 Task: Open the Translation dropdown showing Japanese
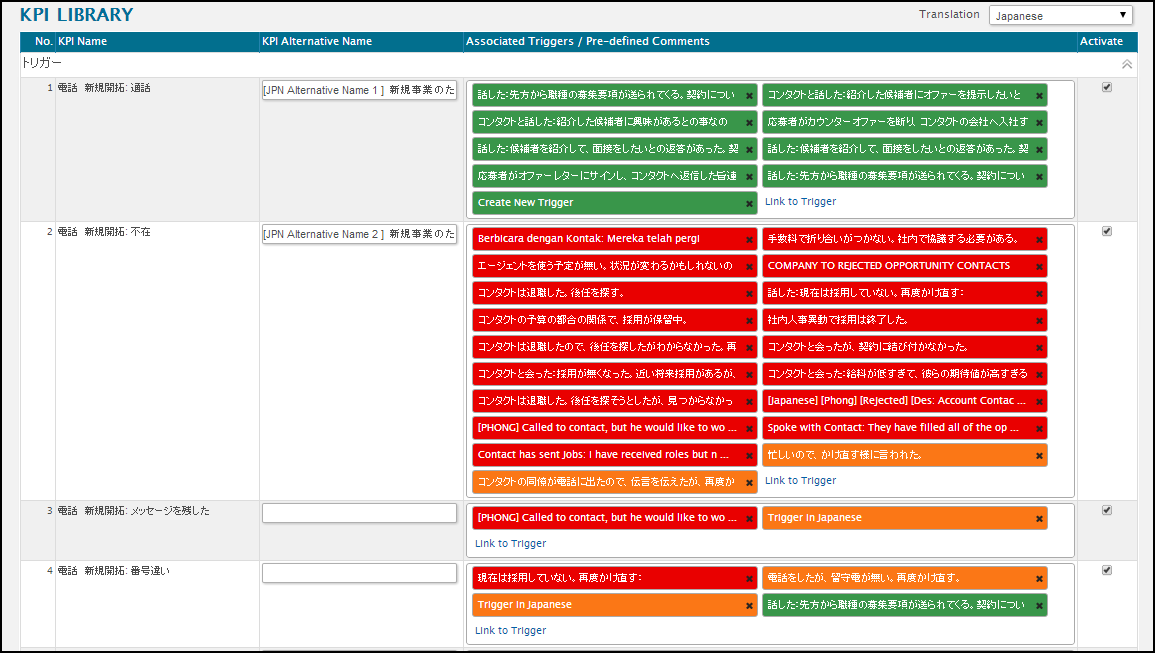[x=1060, y=15]
